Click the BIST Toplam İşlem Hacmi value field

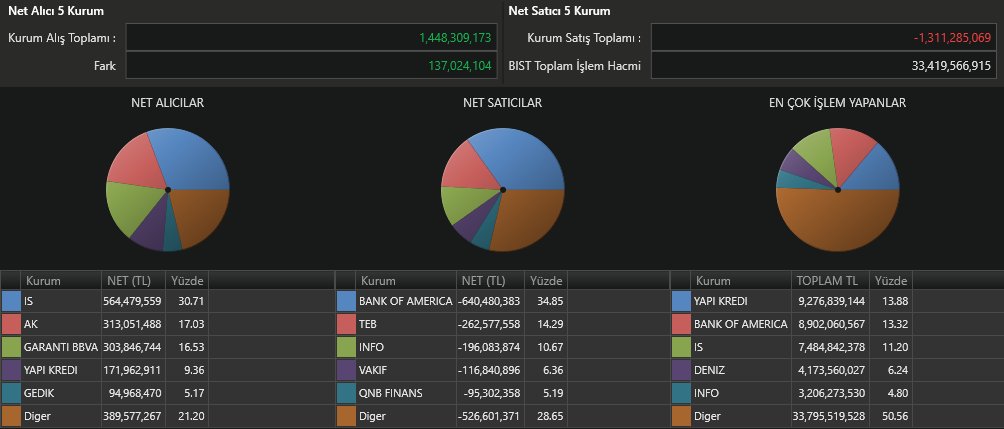[824, 65]
